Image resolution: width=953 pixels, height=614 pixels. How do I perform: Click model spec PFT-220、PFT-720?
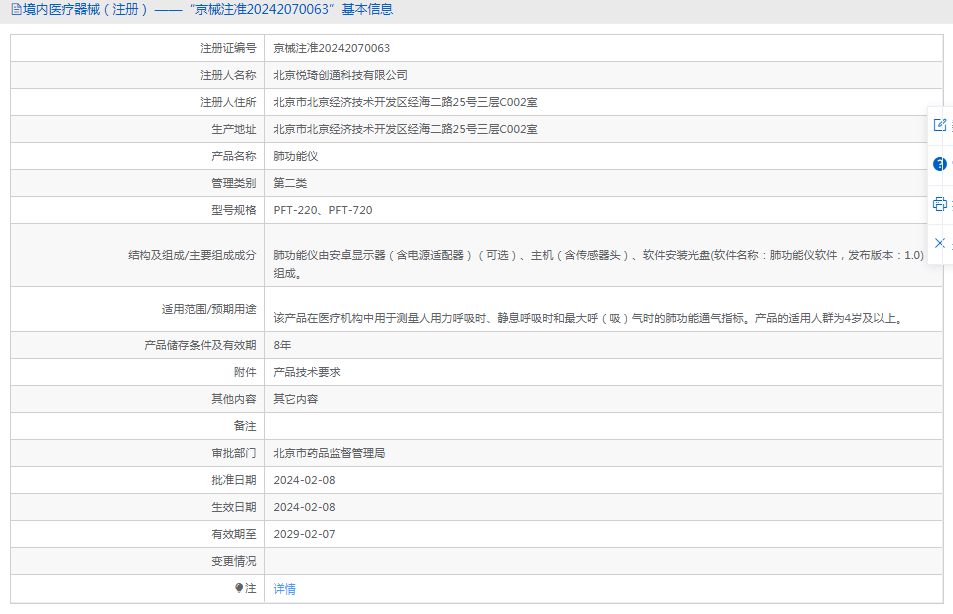click(x=323, y=210)
